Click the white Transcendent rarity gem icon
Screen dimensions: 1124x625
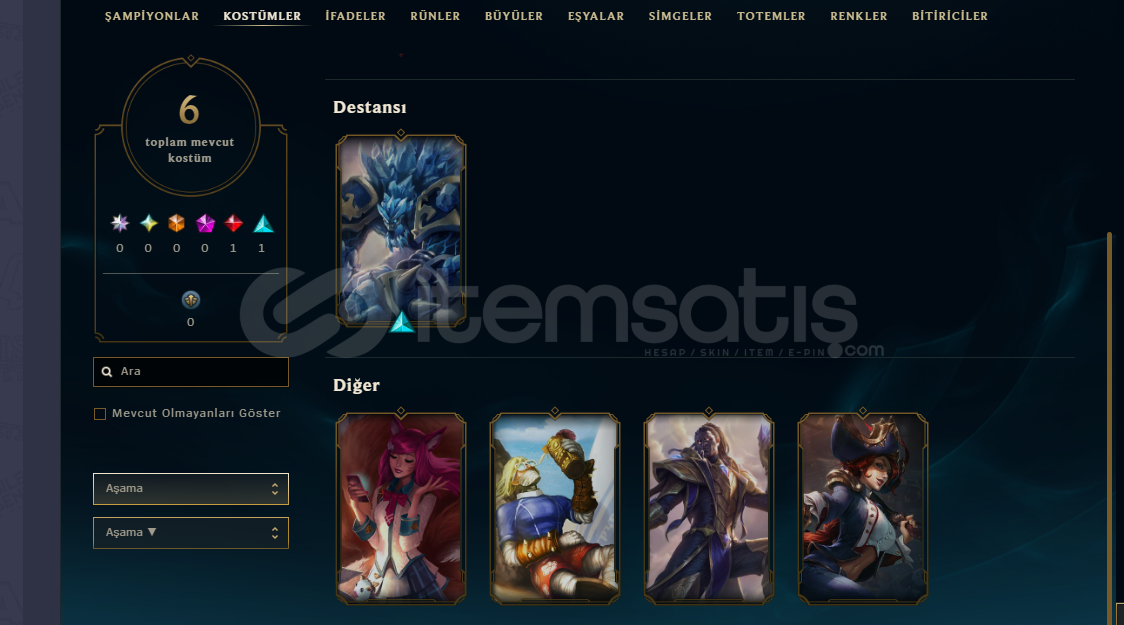tap(120, 223)
